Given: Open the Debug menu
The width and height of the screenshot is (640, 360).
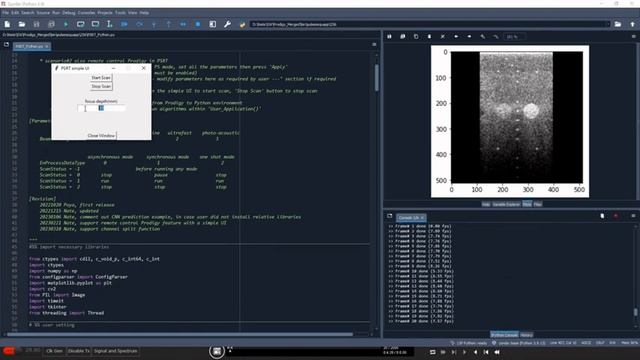Looking at the screenshot, I should click(x=69, y=13).
